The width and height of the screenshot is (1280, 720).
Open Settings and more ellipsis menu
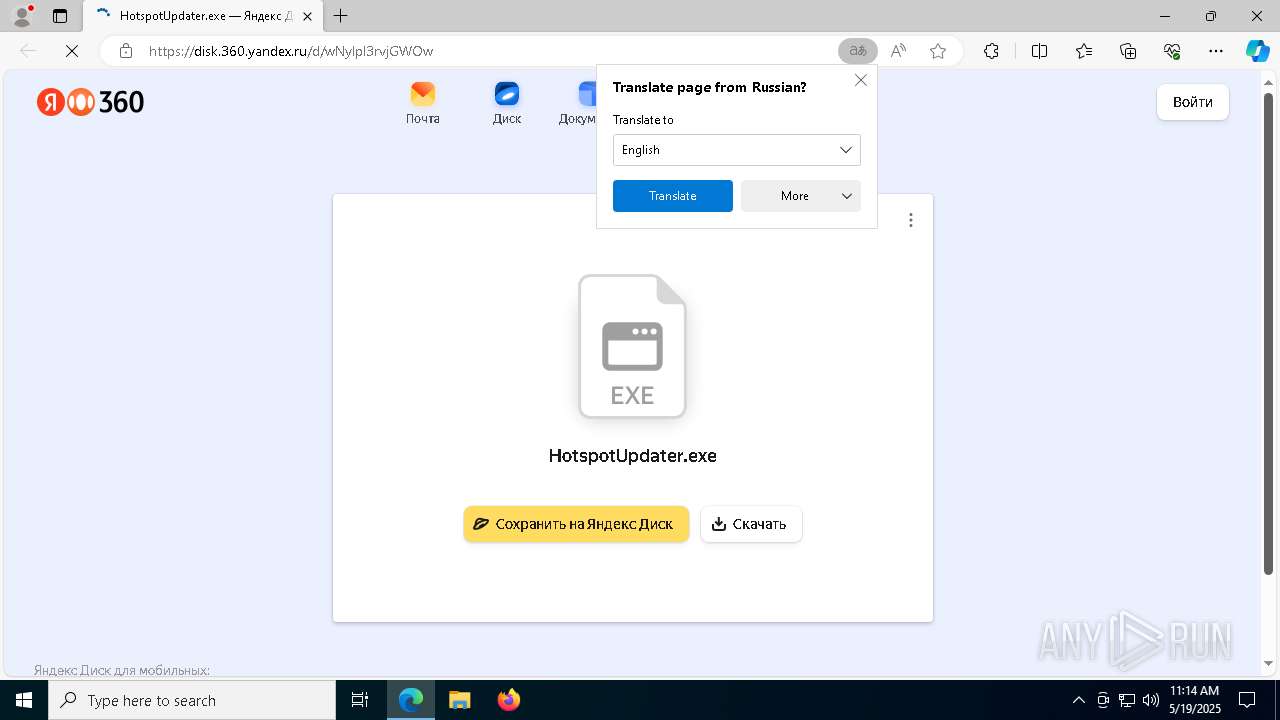(1216, 51)
